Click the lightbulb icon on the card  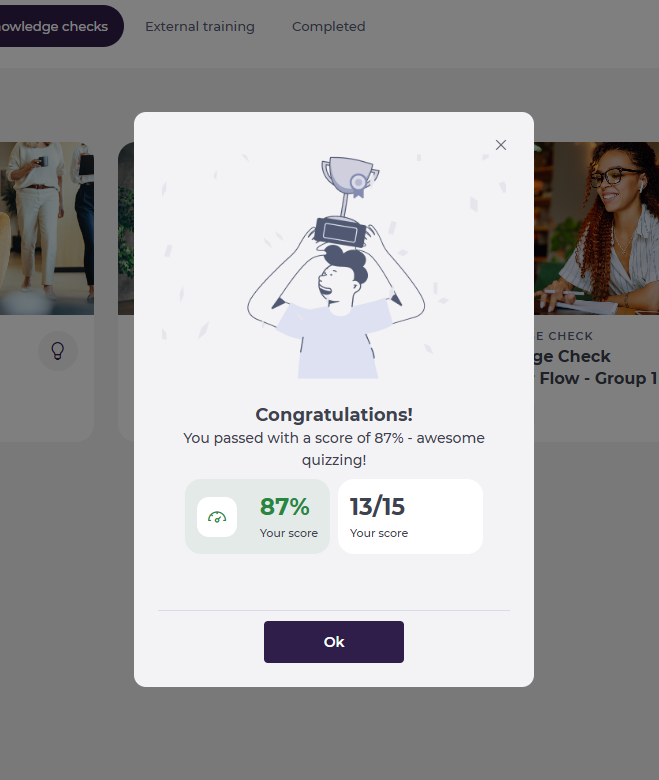[58, 351]
